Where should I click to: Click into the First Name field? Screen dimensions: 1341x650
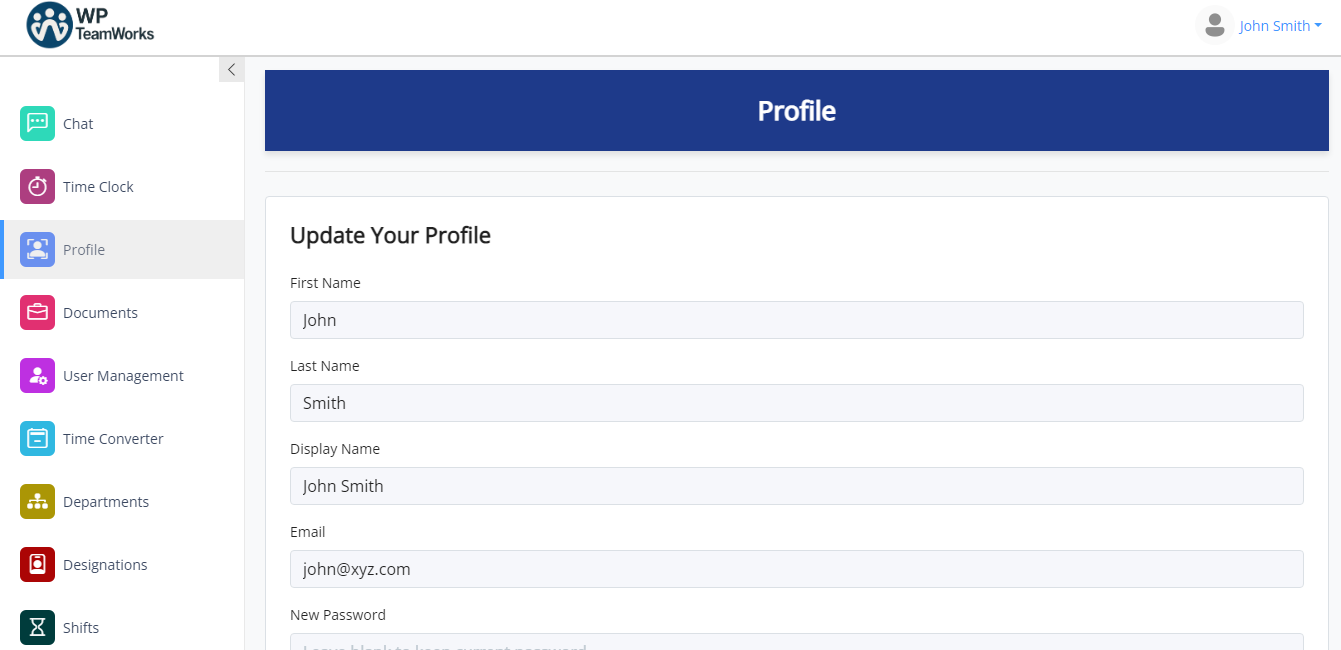pyautogui.click(x=797, y=319)
